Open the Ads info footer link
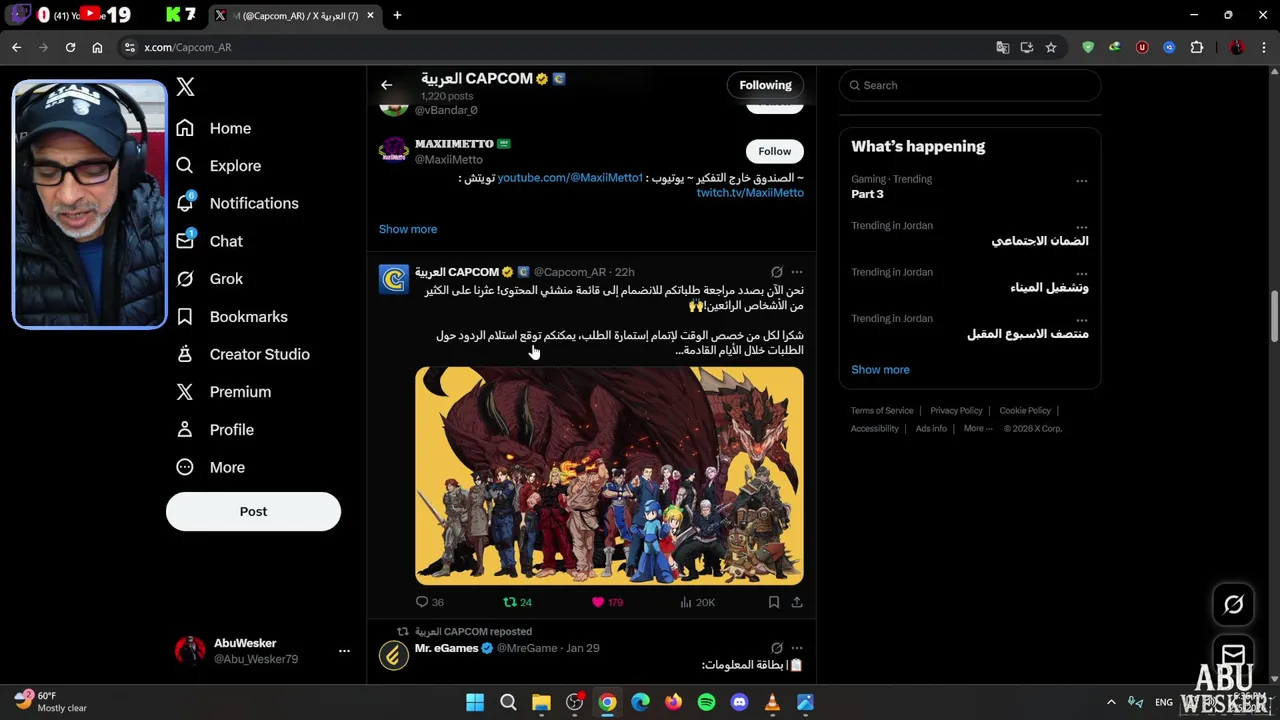The width and height of the screenshot is (1280, 720). 931,429
